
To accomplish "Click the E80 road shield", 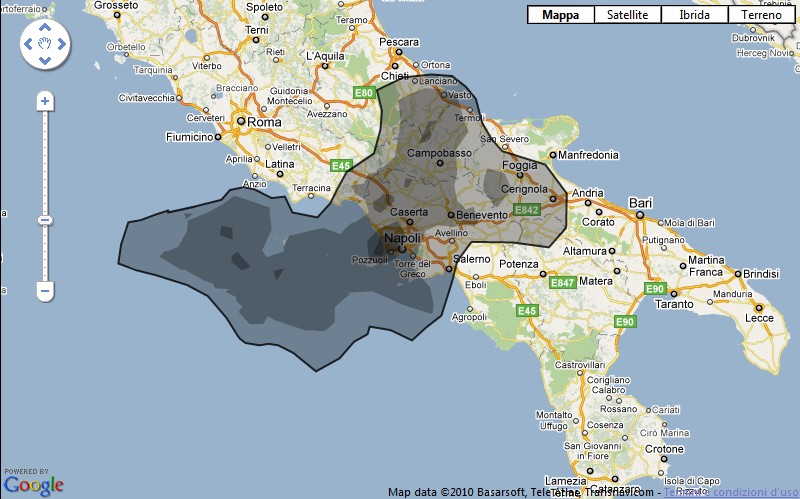I will pos(364,93).
